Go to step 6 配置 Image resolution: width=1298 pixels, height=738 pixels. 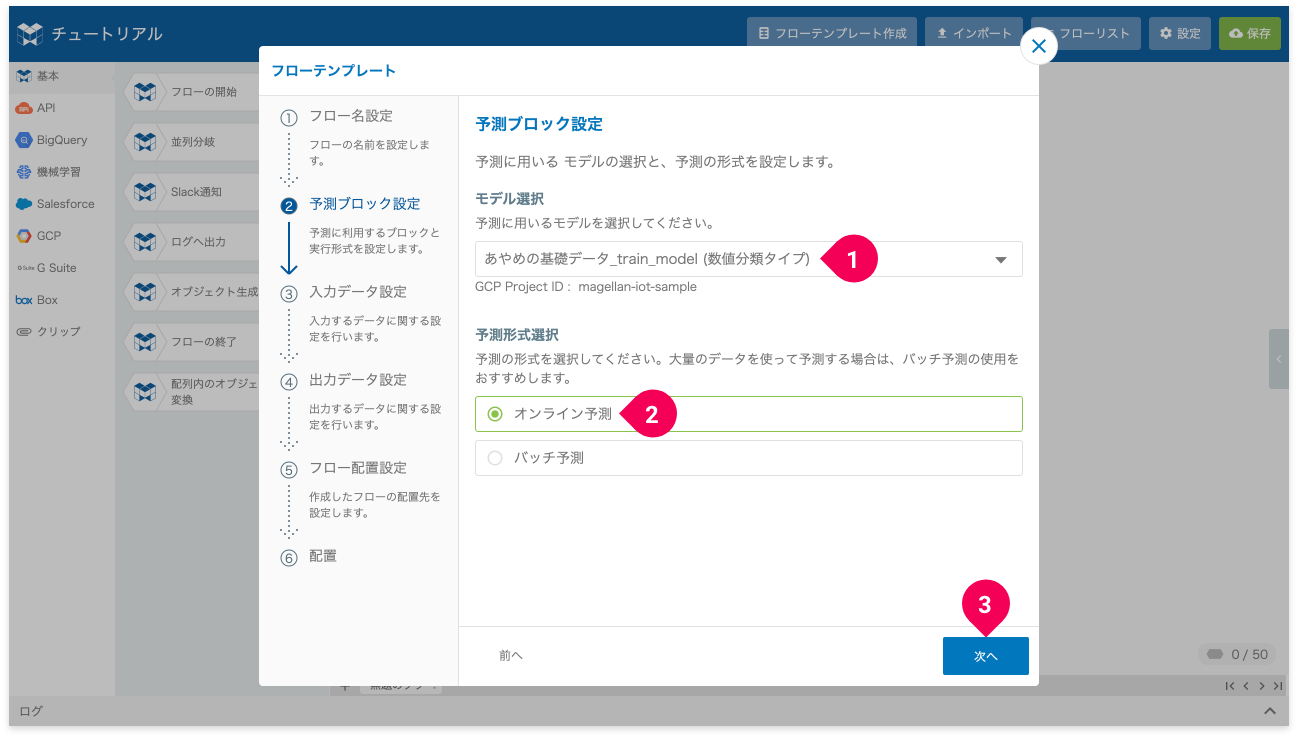323,556
